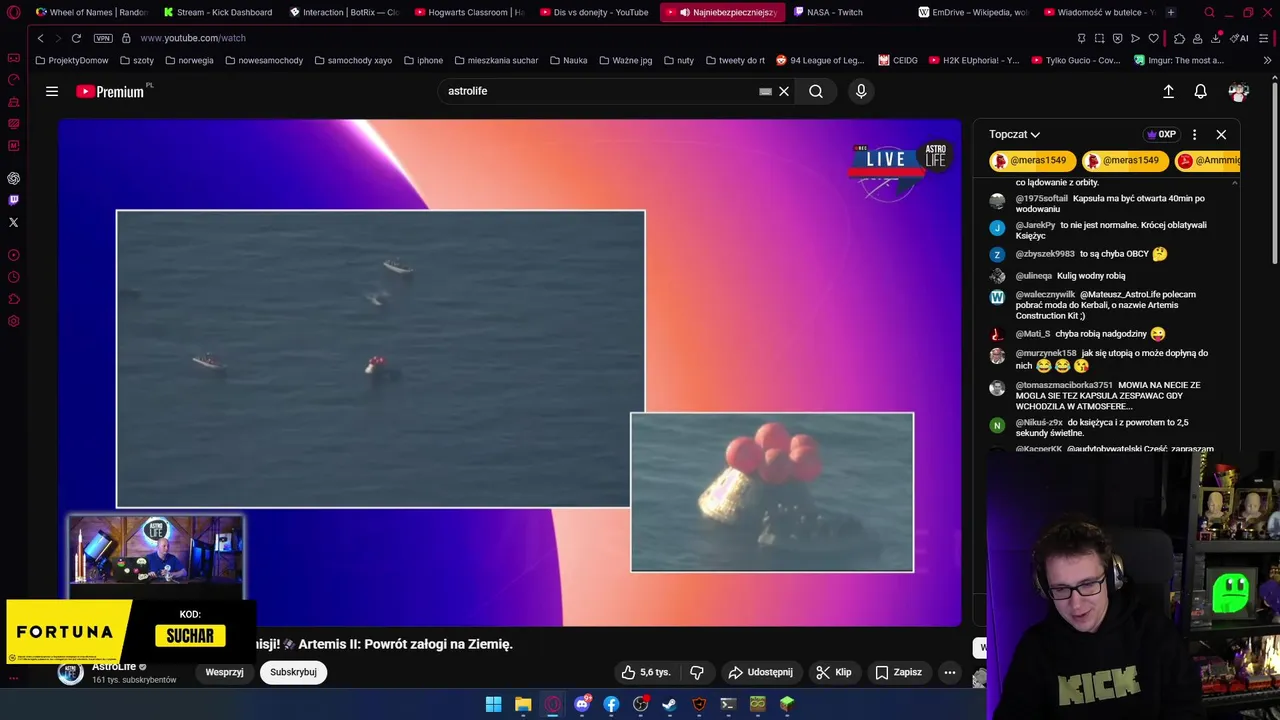Reload the page in browser toolbar
Image resolution: width=1280 pixels, height=720 pixels.
pyautogui.click(x=76, y=38)
